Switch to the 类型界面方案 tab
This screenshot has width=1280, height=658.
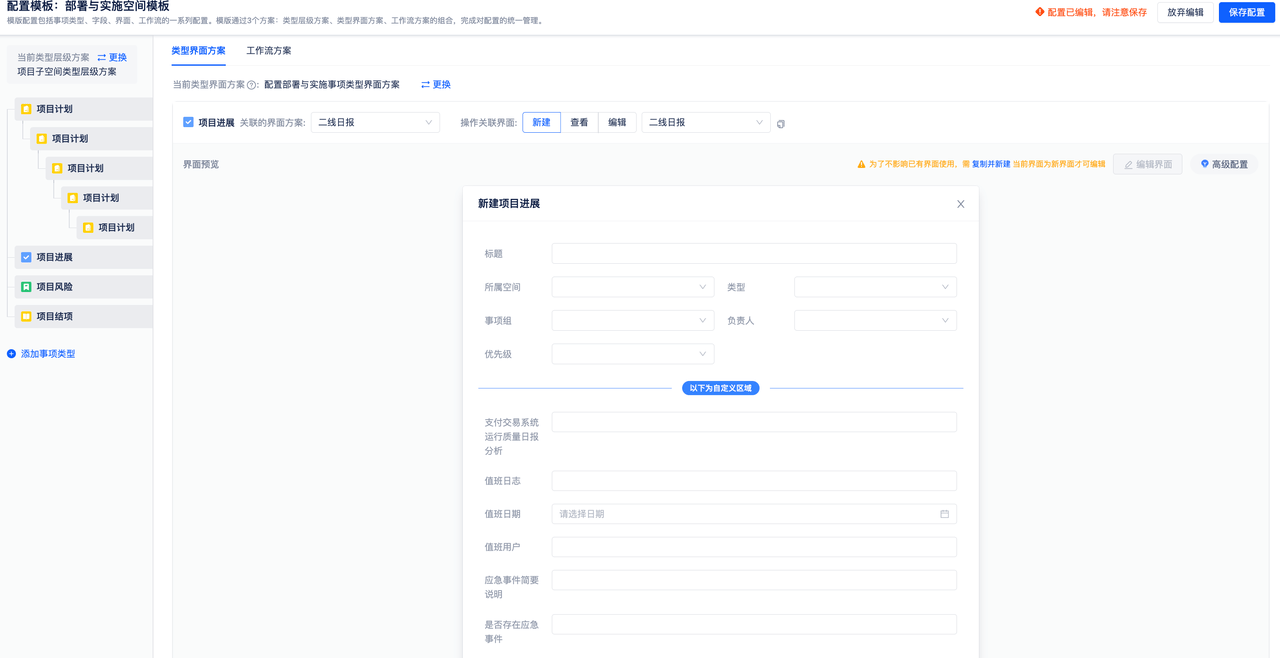[198, 50]
